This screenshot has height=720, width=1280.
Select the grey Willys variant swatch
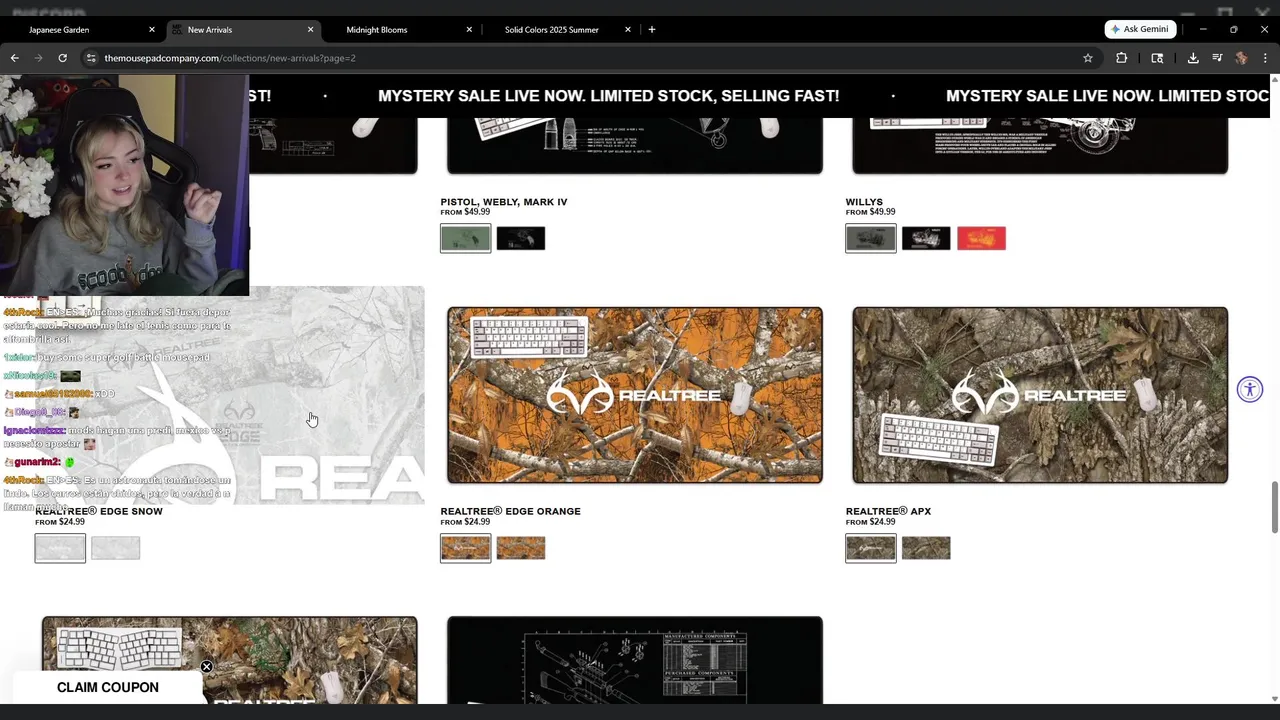point(871,238)
